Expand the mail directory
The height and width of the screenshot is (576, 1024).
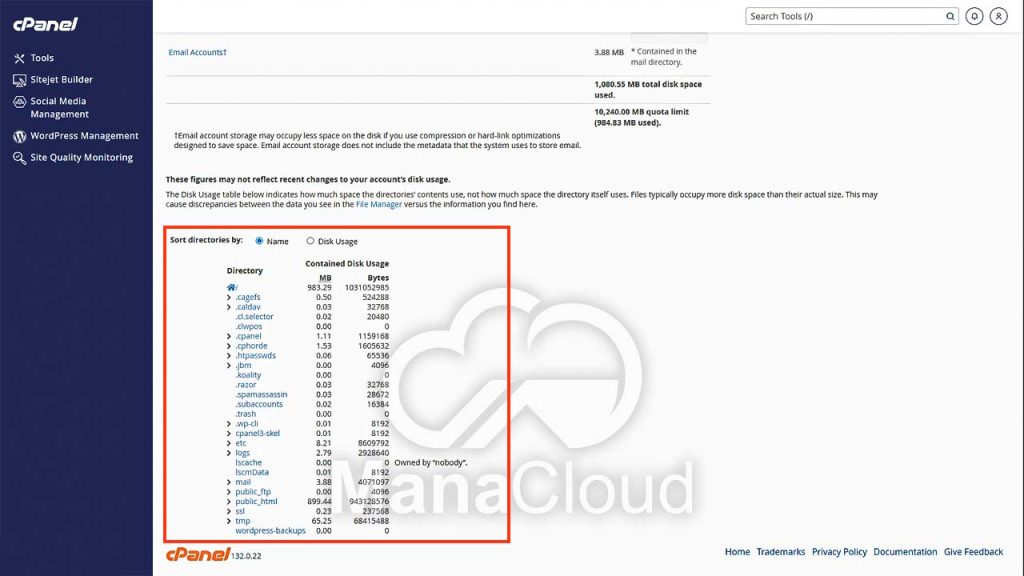(x=229, y=482)
